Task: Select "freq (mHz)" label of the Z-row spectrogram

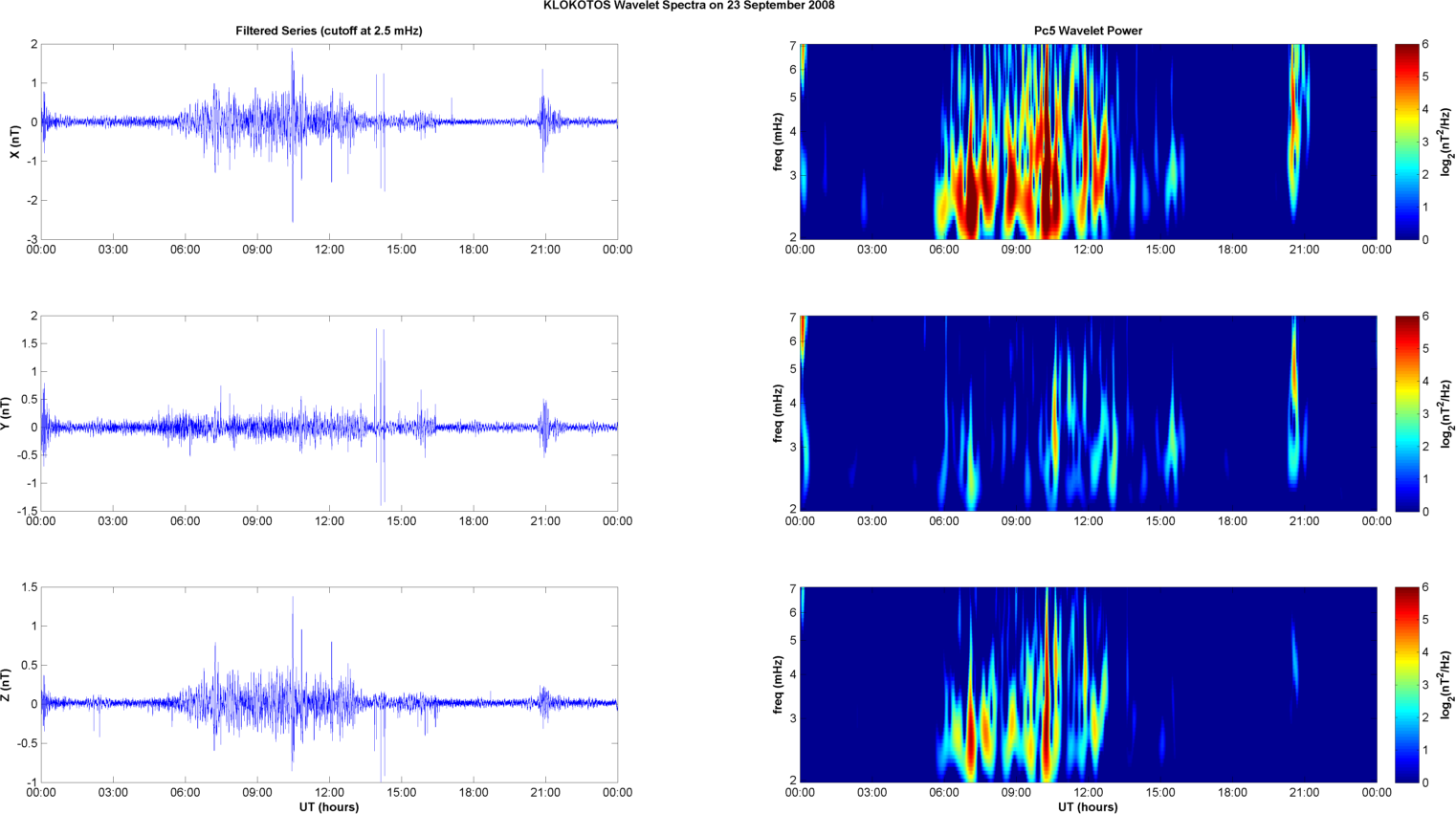Action: tap(779, 685)
